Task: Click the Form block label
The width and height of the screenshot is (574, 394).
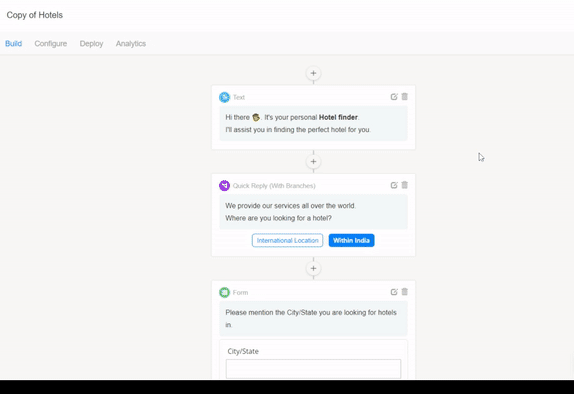Action: [241, 293]
